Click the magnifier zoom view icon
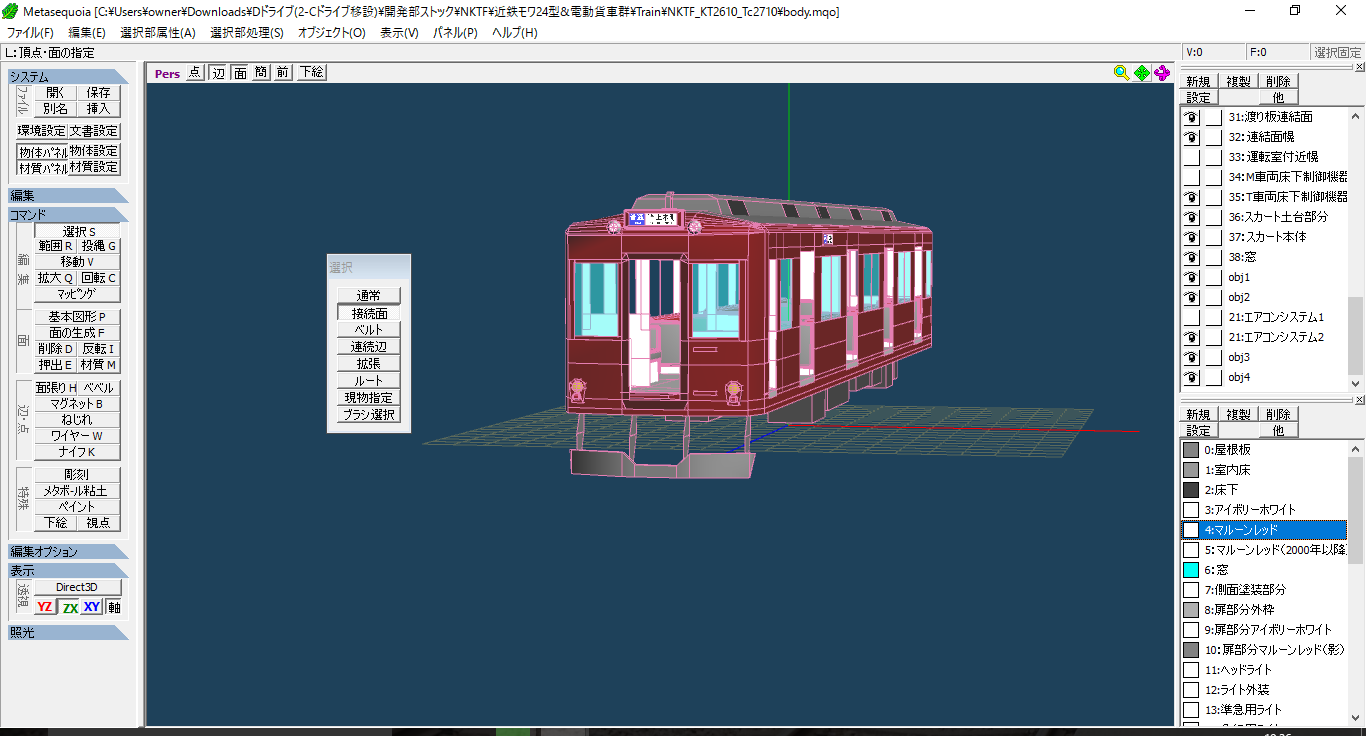 pyautogui.click(x=1121, y=73)
